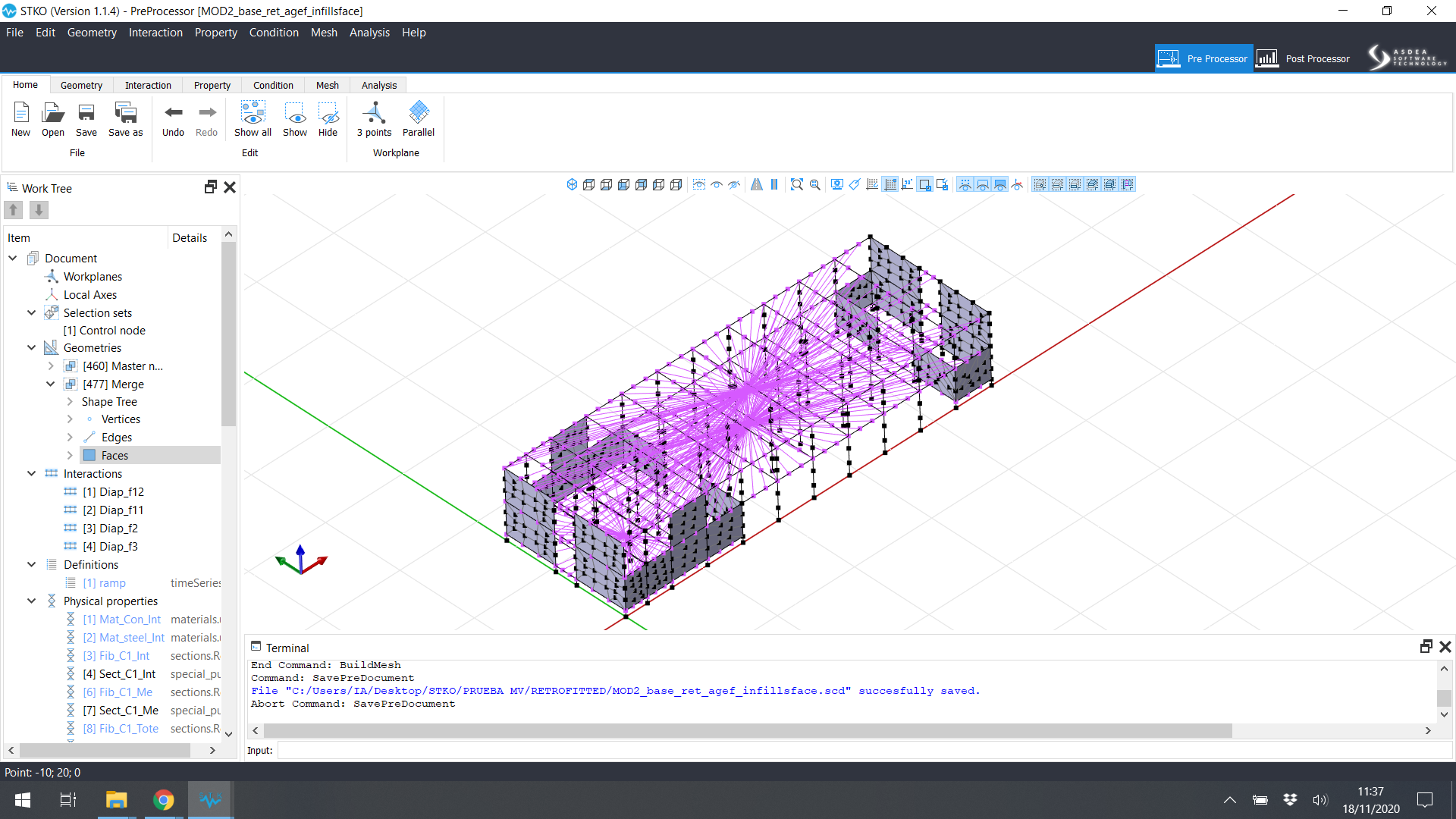This screenshot has height=819, width=1456.
Task: Click the Terminal horizontal scrollbar
Action: click(x=748, y=730)
